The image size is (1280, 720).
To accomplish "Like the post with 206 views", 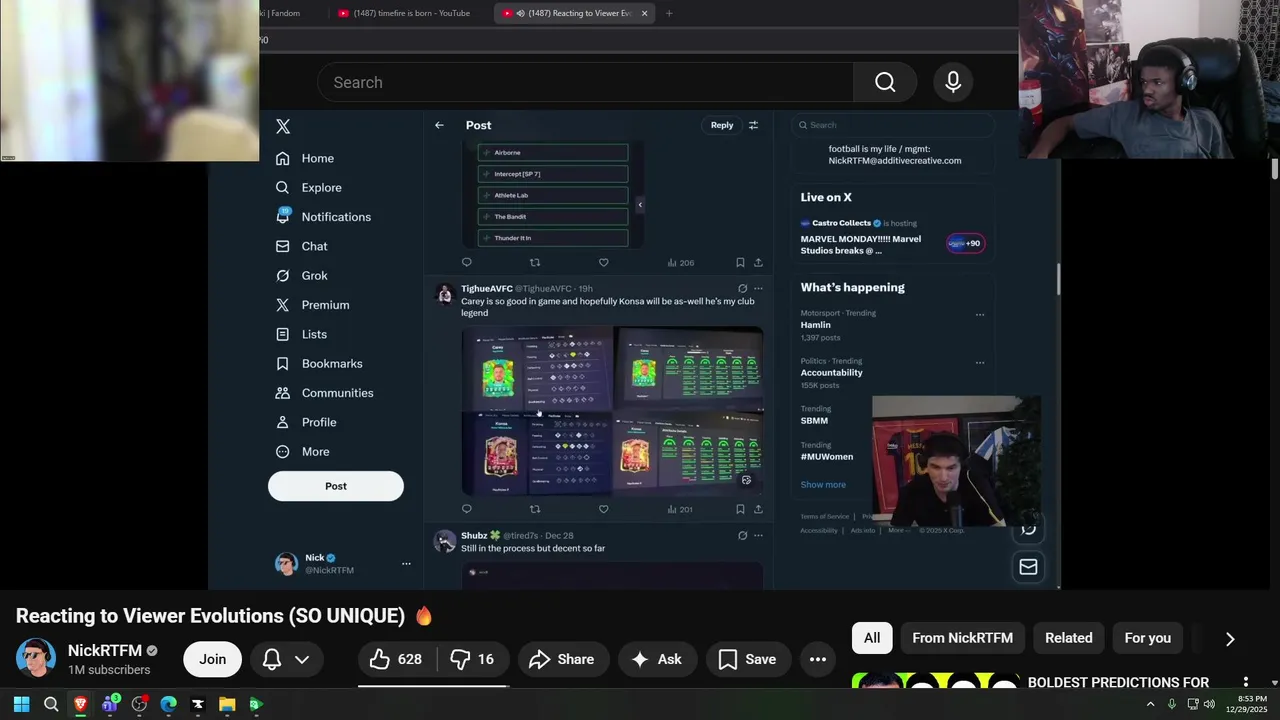I will coord(603,262).
